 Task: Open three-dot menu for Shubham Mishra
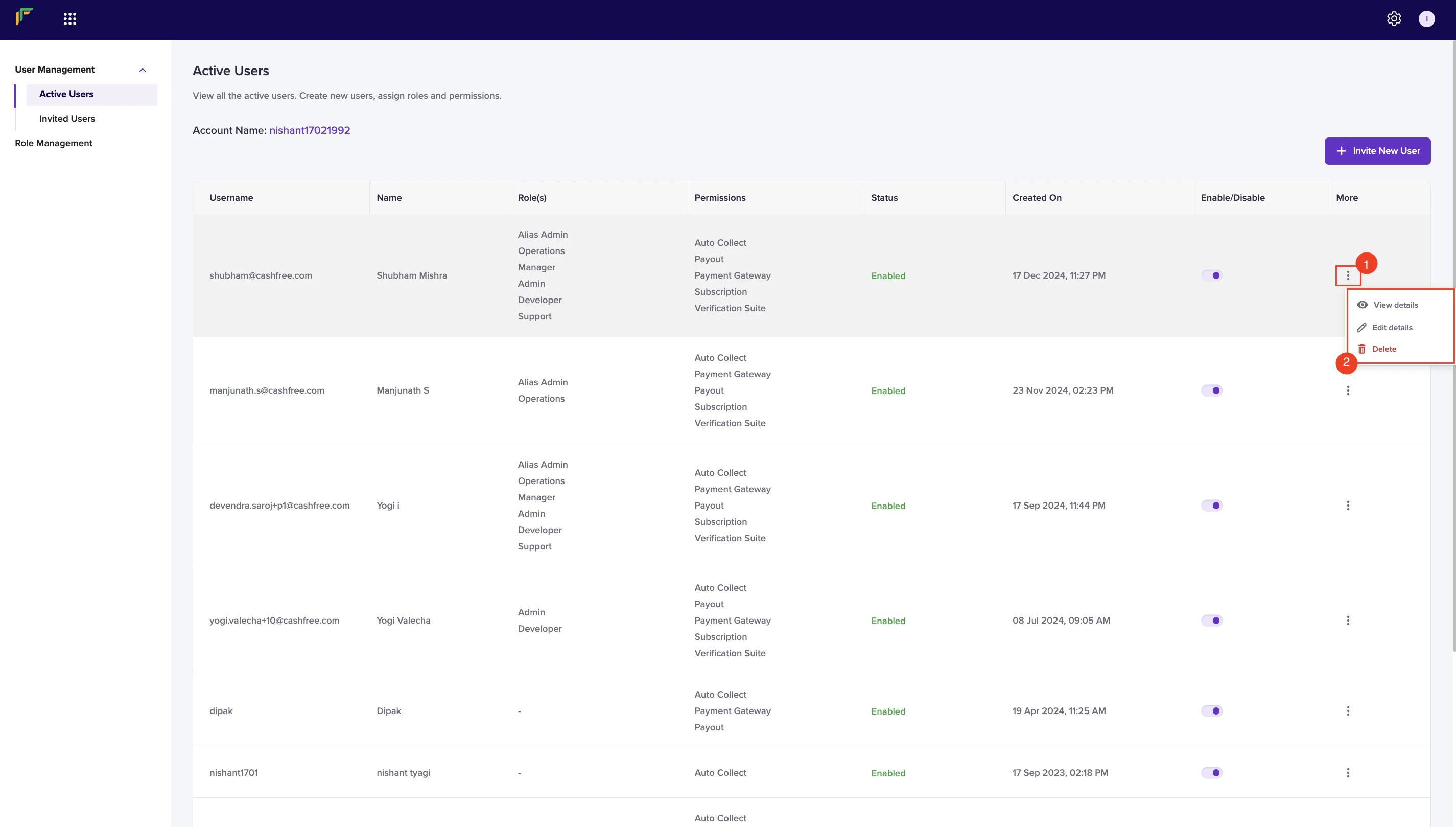(1348, 275)
